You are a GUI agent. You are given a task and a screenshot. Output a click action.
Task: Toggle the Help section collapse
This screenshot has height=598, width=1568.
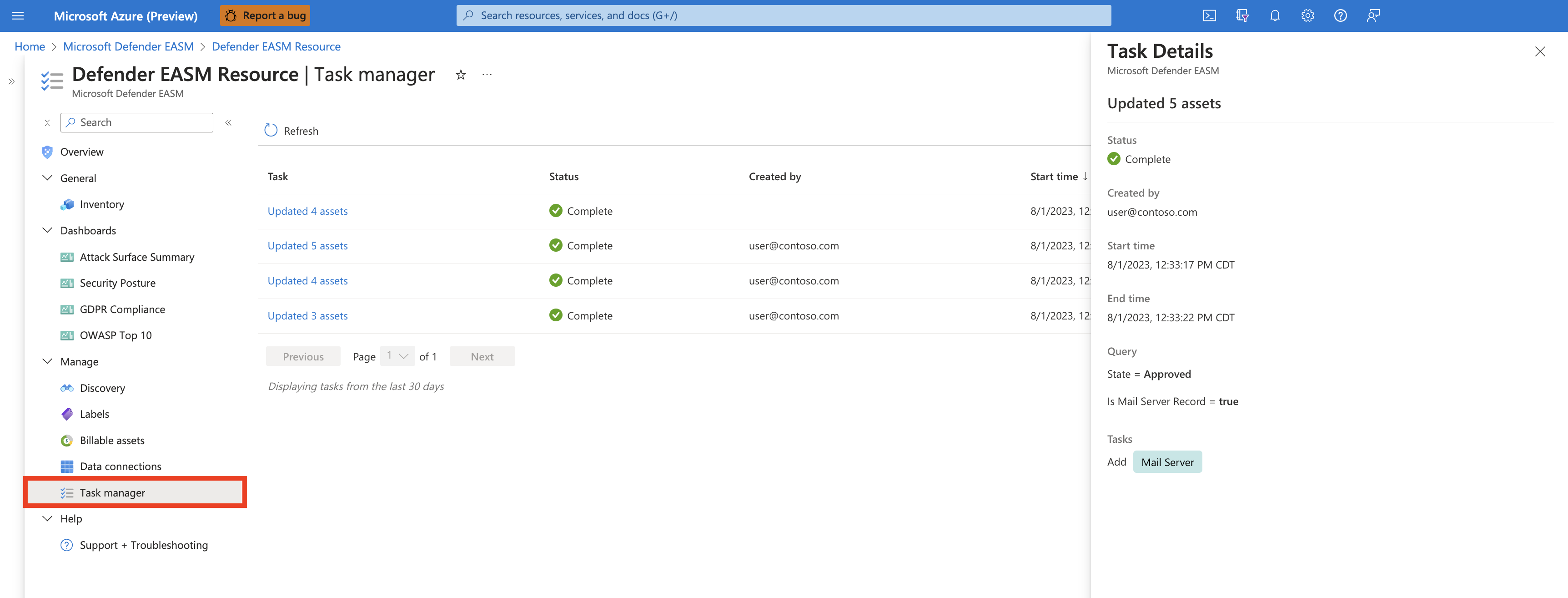(x=47, y=518)
